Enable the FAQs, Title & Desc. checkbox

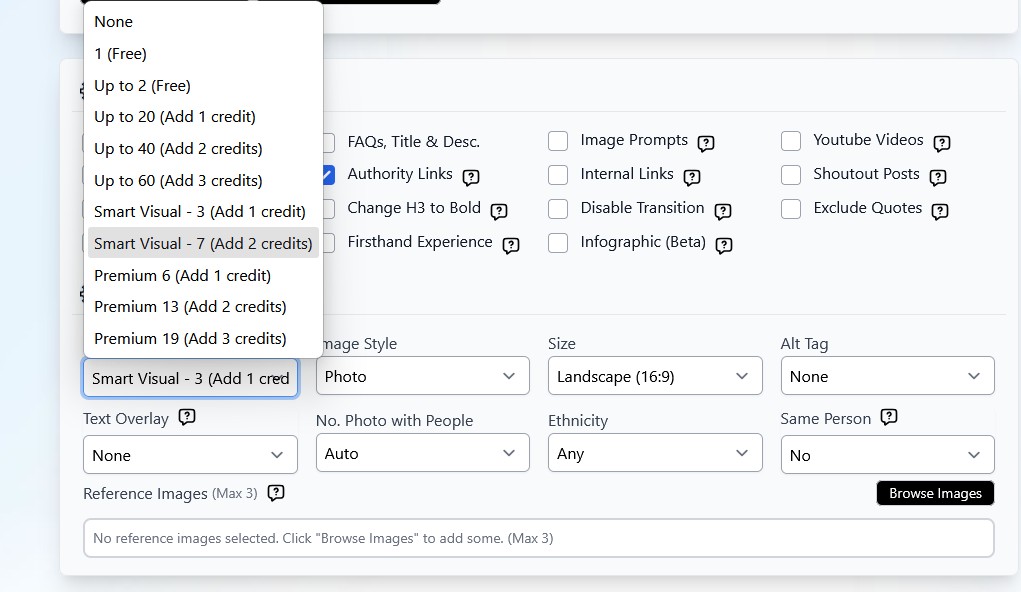[329, 142]
